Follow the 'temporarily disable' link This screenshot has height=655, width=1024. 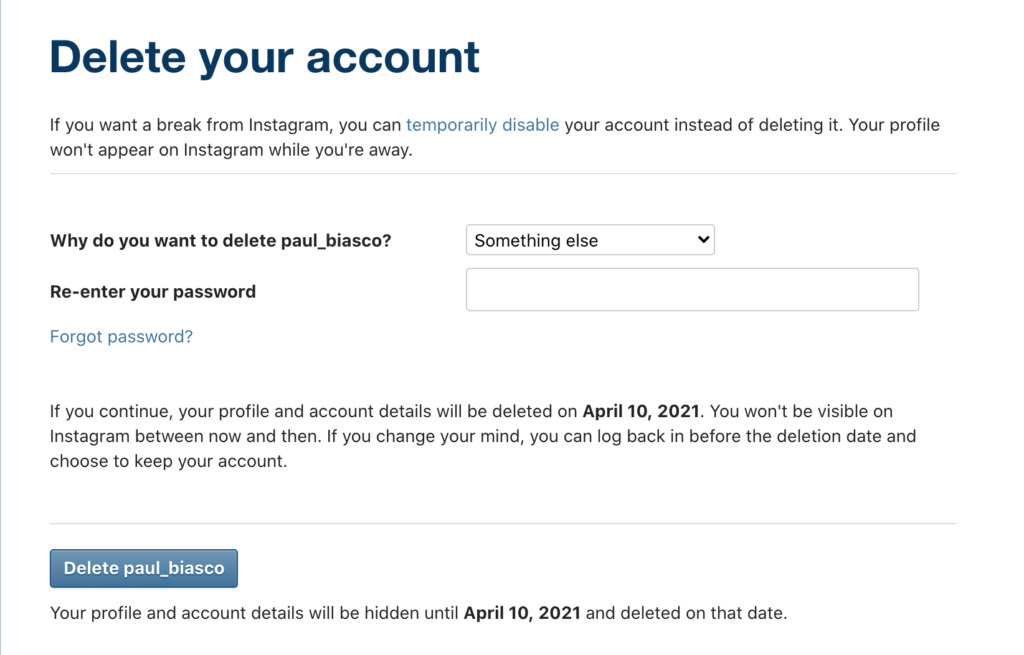482,125
